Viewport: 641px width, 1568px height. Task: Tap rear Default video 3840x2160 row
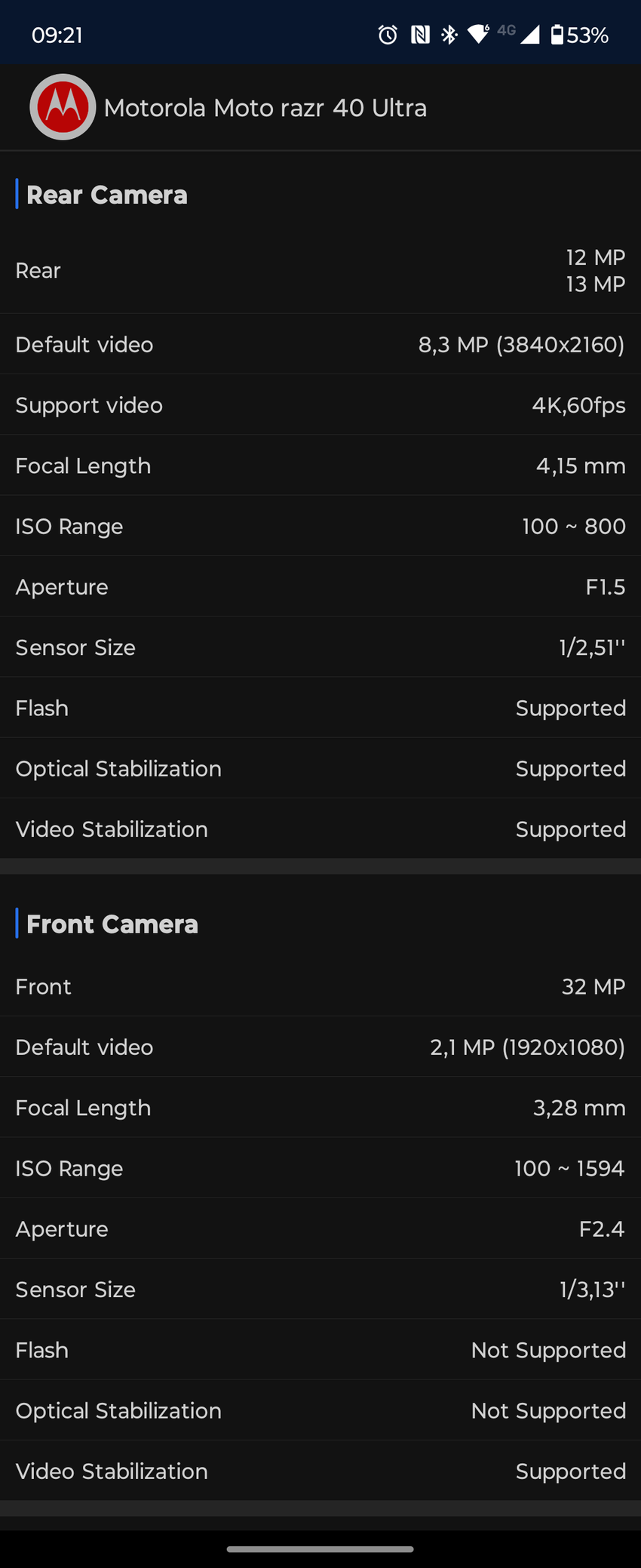click(x=320, y=345)
